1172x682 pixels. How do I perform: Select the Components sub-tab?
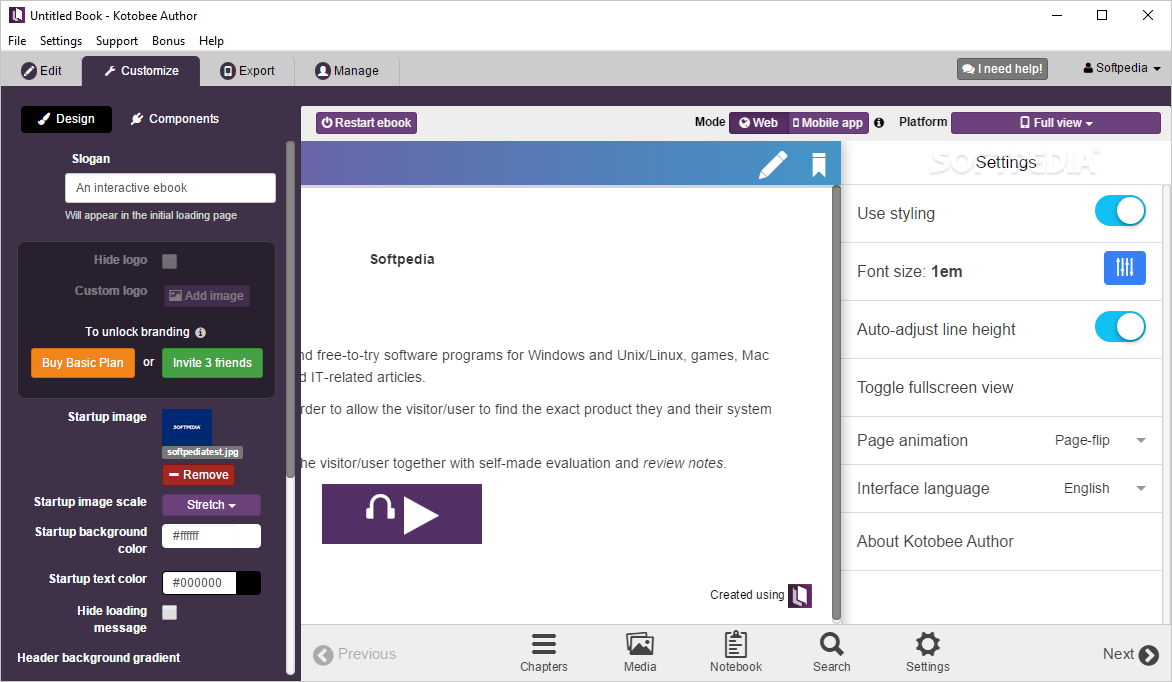tap(175, 119)
